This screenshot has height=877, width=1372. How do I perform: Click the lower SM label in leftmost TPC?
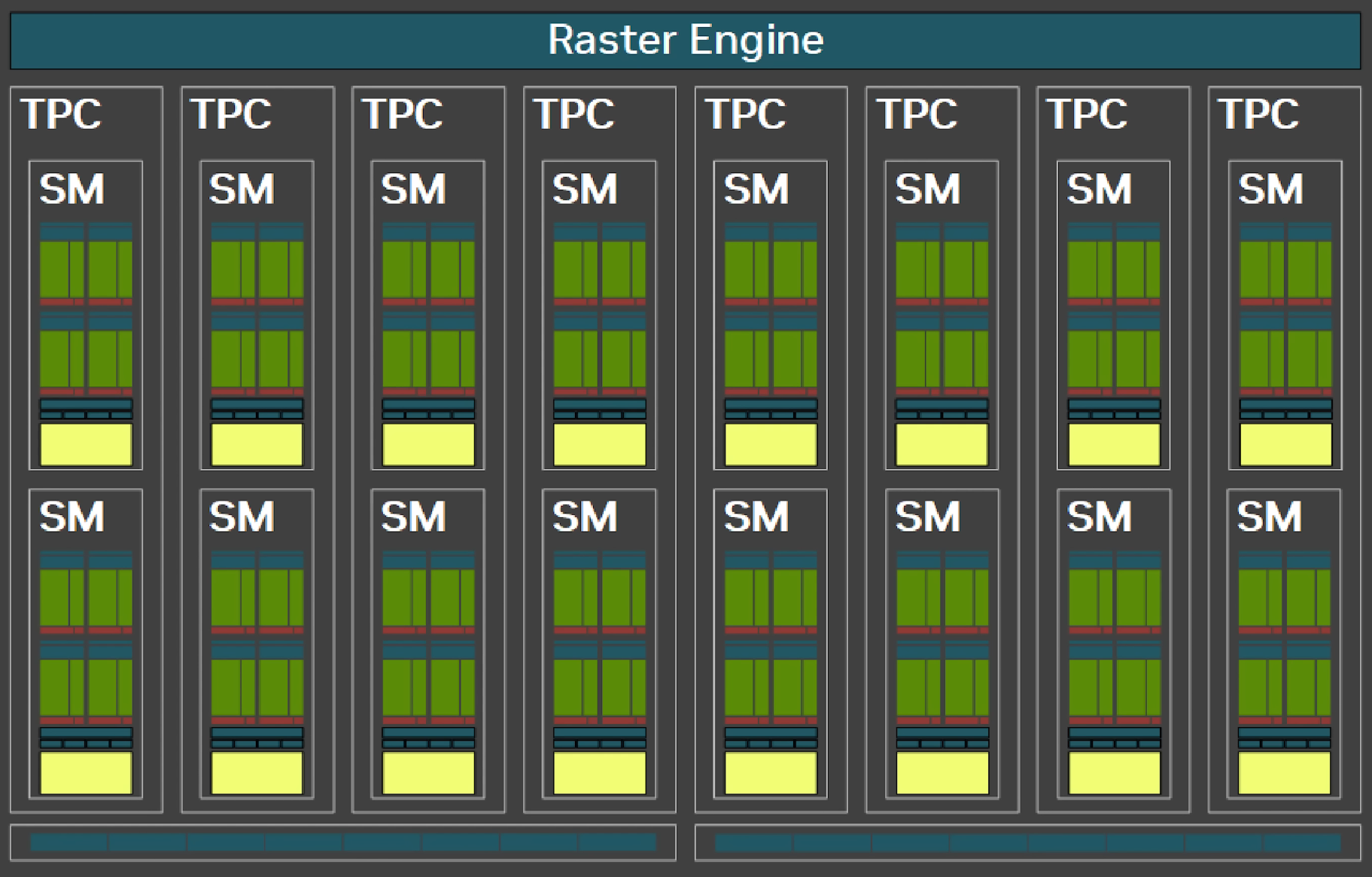(71, 517)
